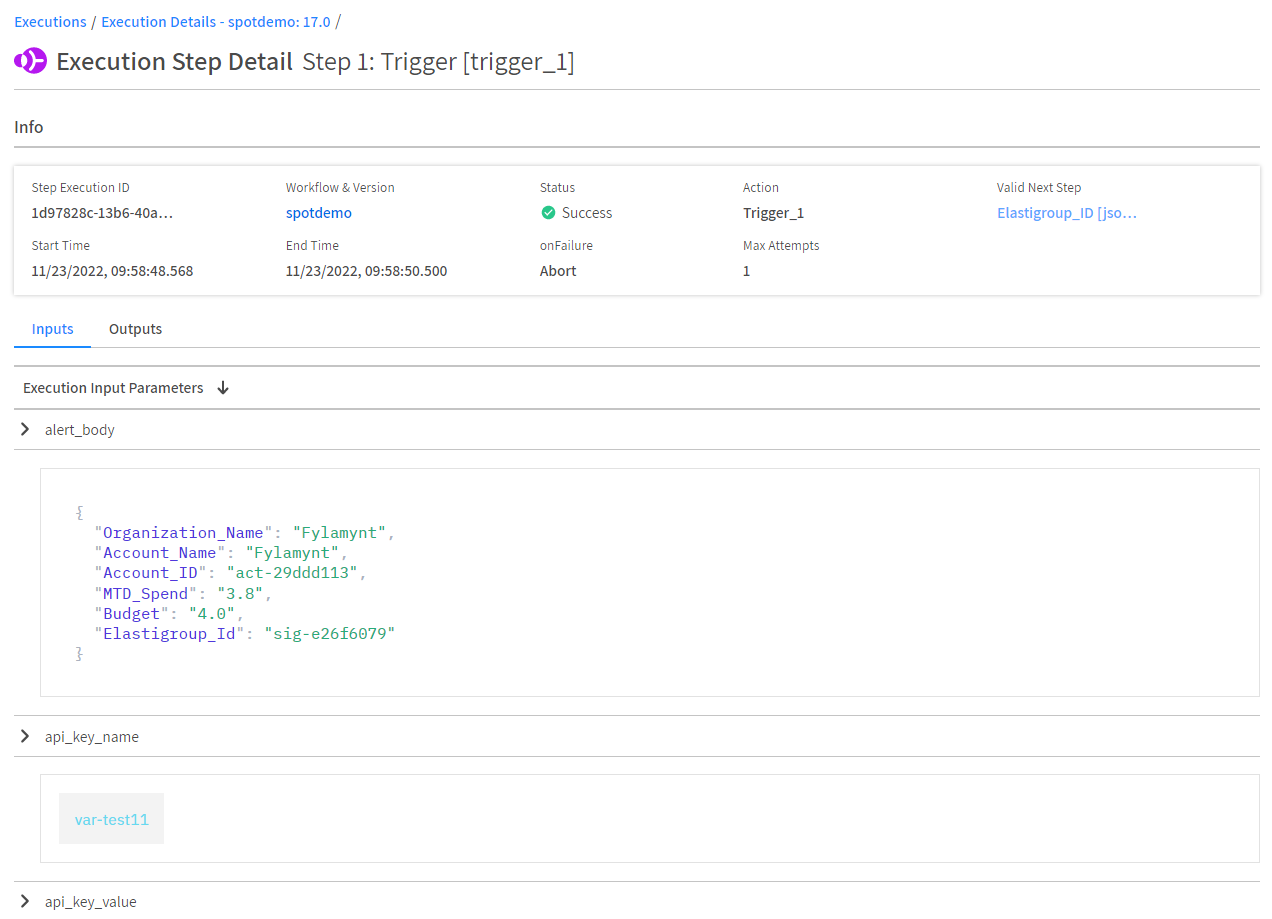Click the green Success status check icon
The height and width of the screenshot is (919, 1272).
(x=548, y=213)
